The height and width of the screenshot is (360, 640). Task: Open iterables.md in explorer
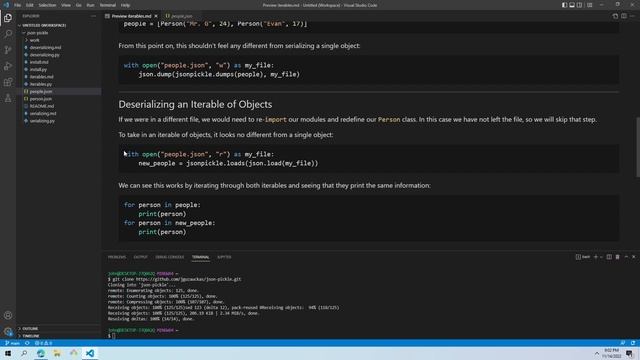coord(42,77)
